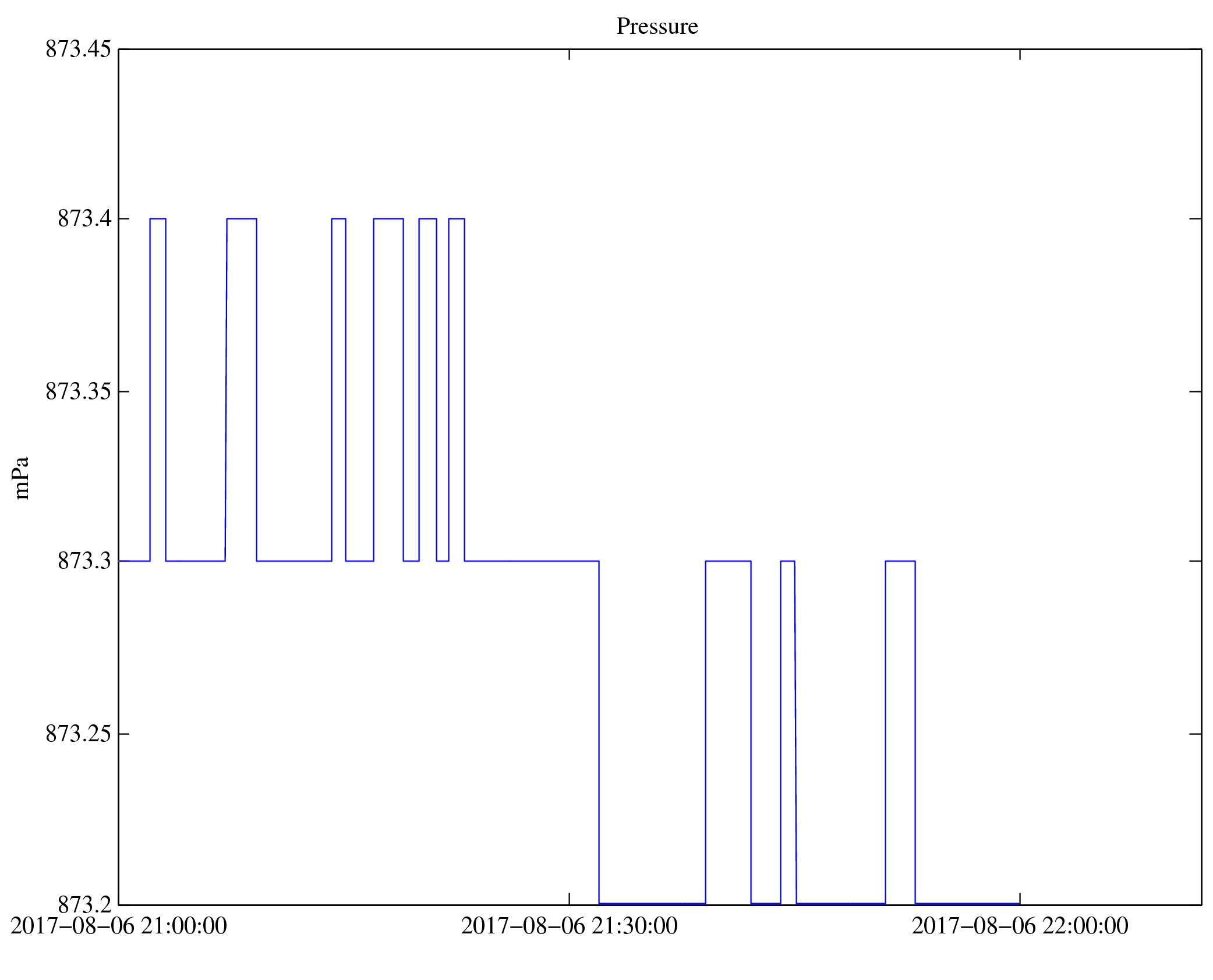The width and height of the screenshot is (1213, 980).
Task: Click y-axis value 873.4
Action: (84, 218)
